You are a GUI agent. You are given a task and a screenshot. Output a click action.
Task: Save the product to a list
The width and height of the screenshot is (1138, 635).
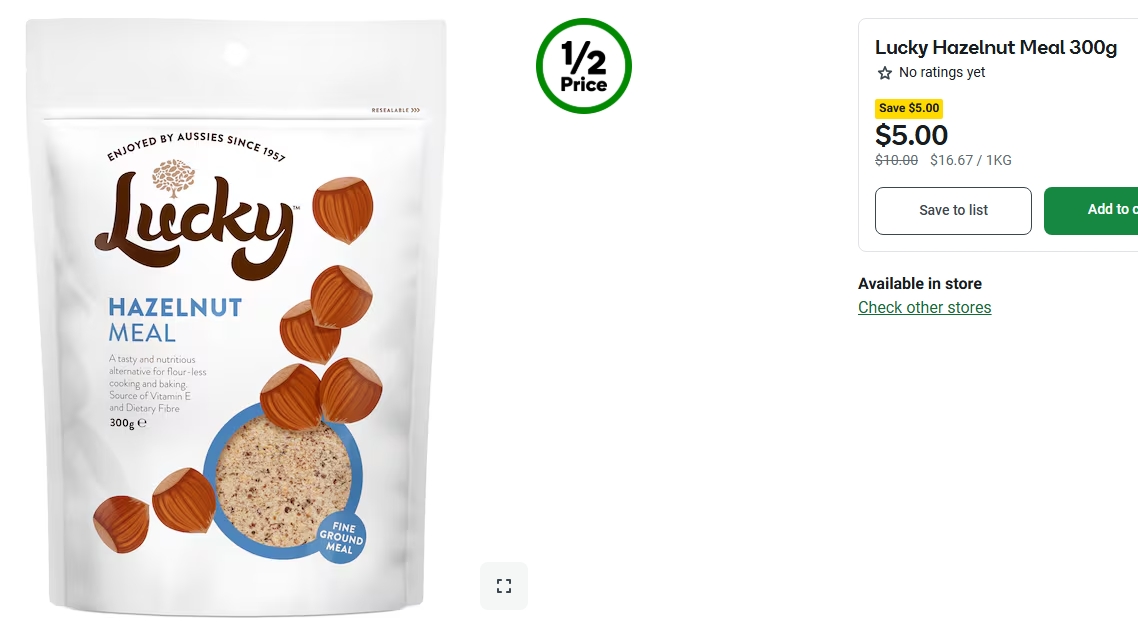(x=953, y=210)
